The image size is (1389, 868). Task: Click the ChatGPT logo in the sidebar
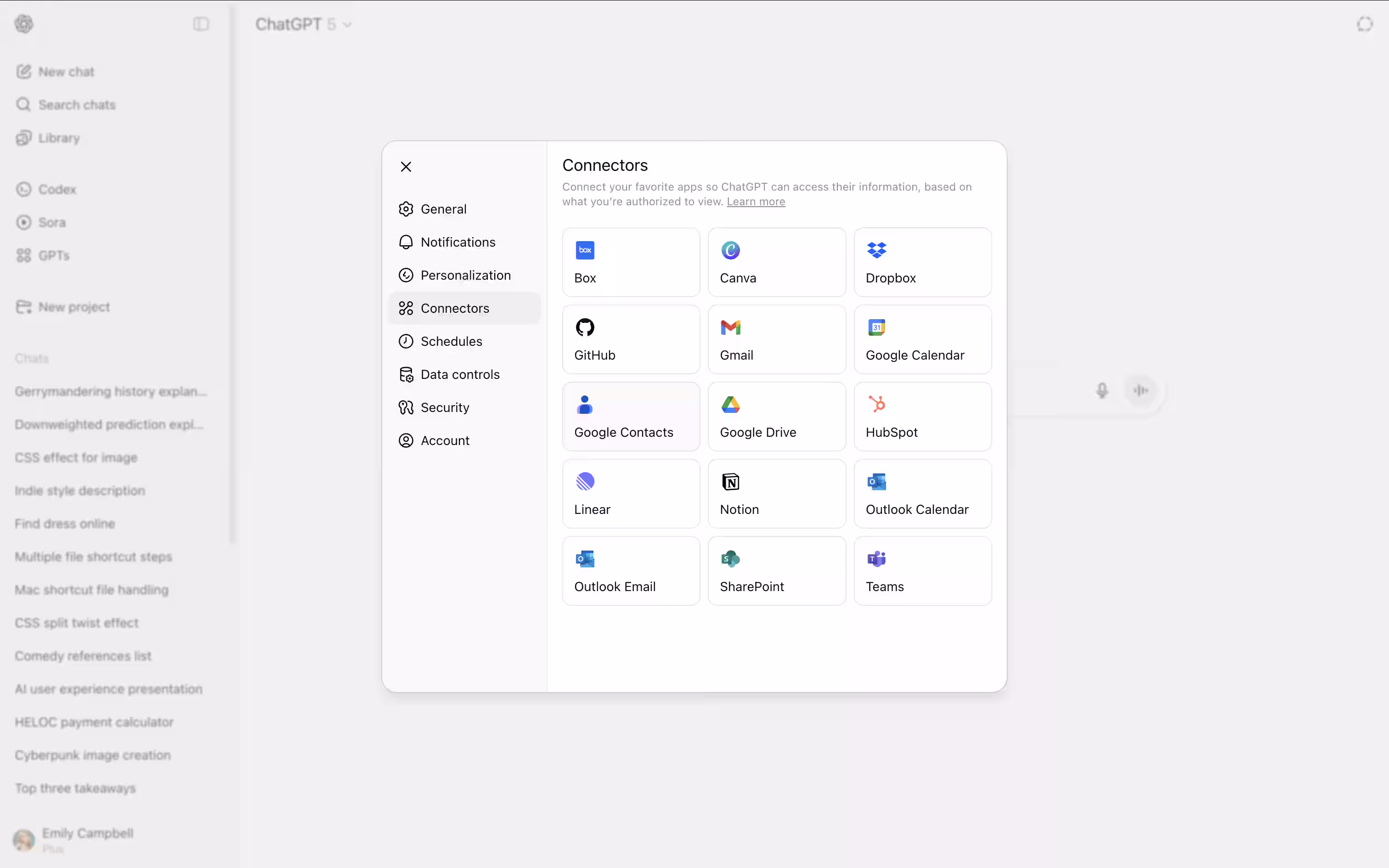(24, 24)
